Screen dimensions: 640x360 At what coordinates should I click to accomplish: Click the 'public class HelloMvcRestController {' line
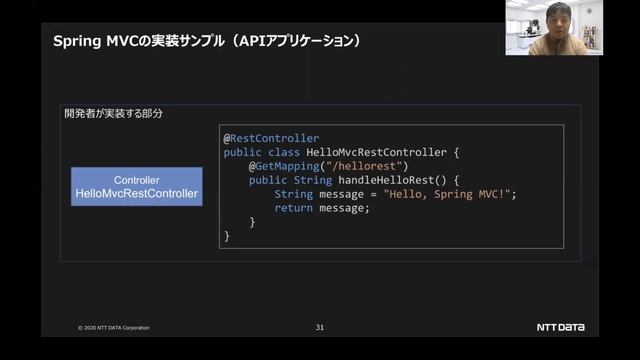341,153
